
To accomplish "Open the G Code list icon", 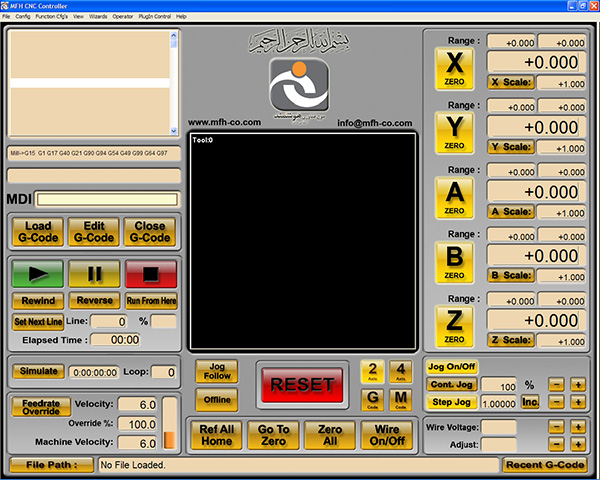I will pos(372,400).
